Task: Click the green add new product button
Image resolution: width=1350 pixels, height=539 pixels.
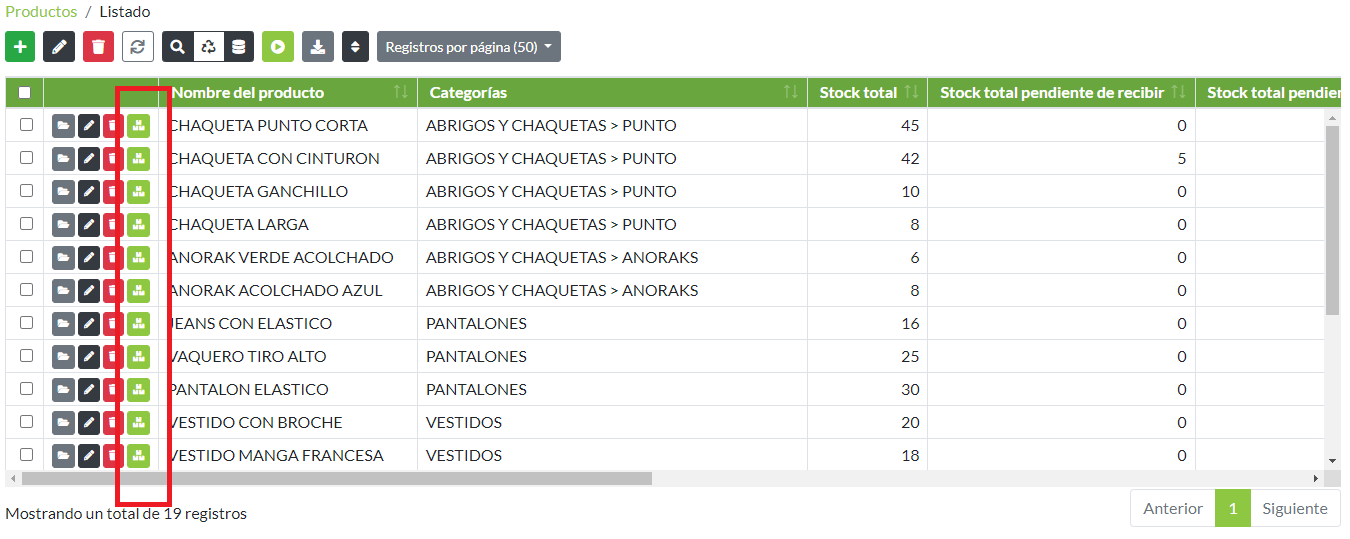Action: [x=20, y=46]
